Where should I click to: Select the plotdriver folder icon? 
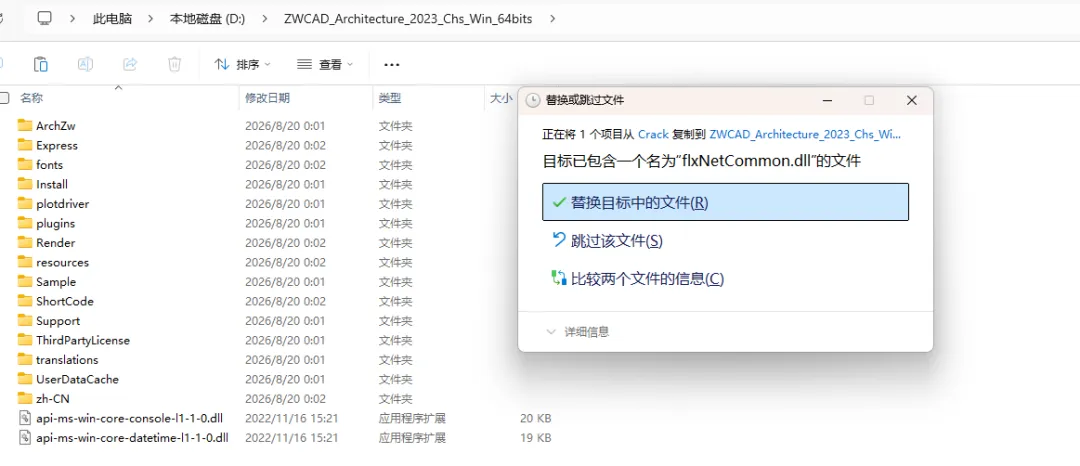[x=25, y=203]
